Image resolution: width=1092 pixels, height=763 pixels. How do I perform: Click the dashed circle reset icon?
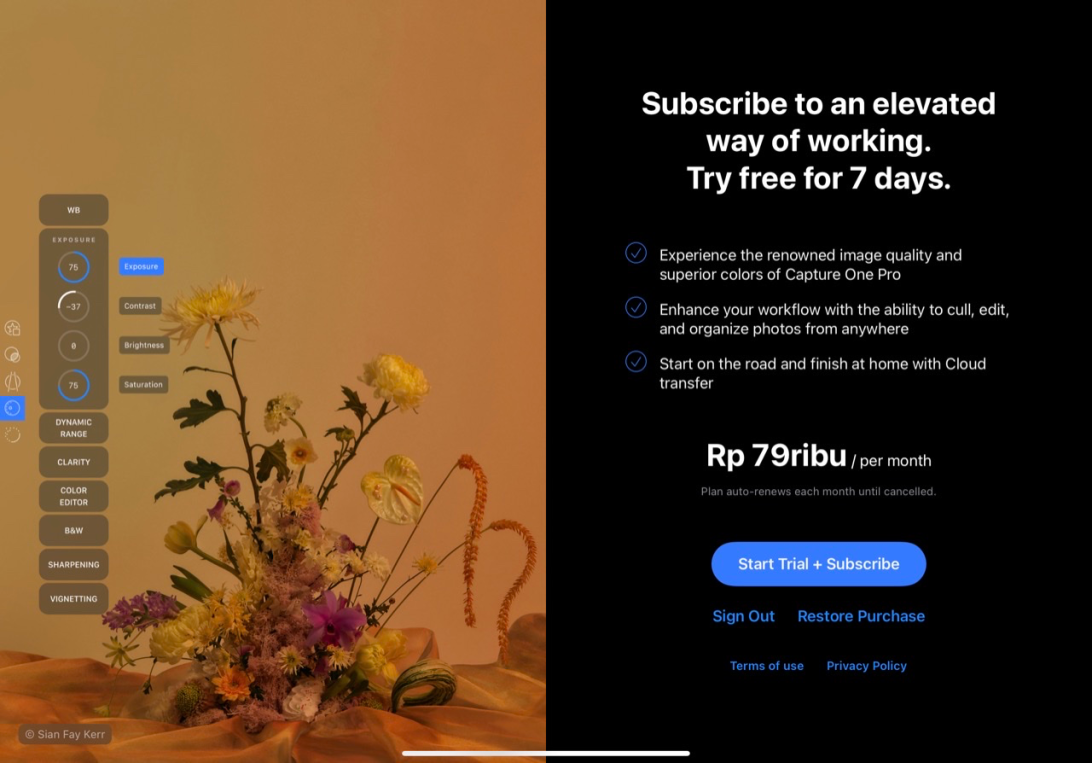(x=13, y=435)
